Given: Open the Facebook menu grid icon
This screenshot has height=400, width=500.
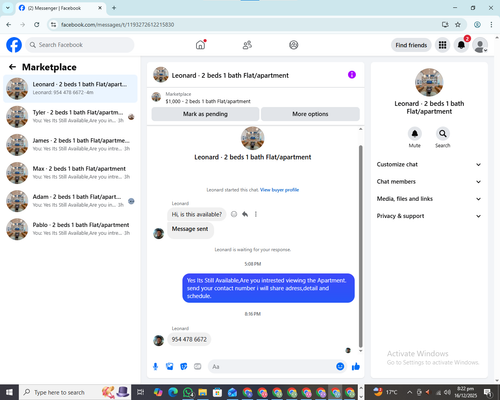Looking at the screenshot, I should 442,45.
